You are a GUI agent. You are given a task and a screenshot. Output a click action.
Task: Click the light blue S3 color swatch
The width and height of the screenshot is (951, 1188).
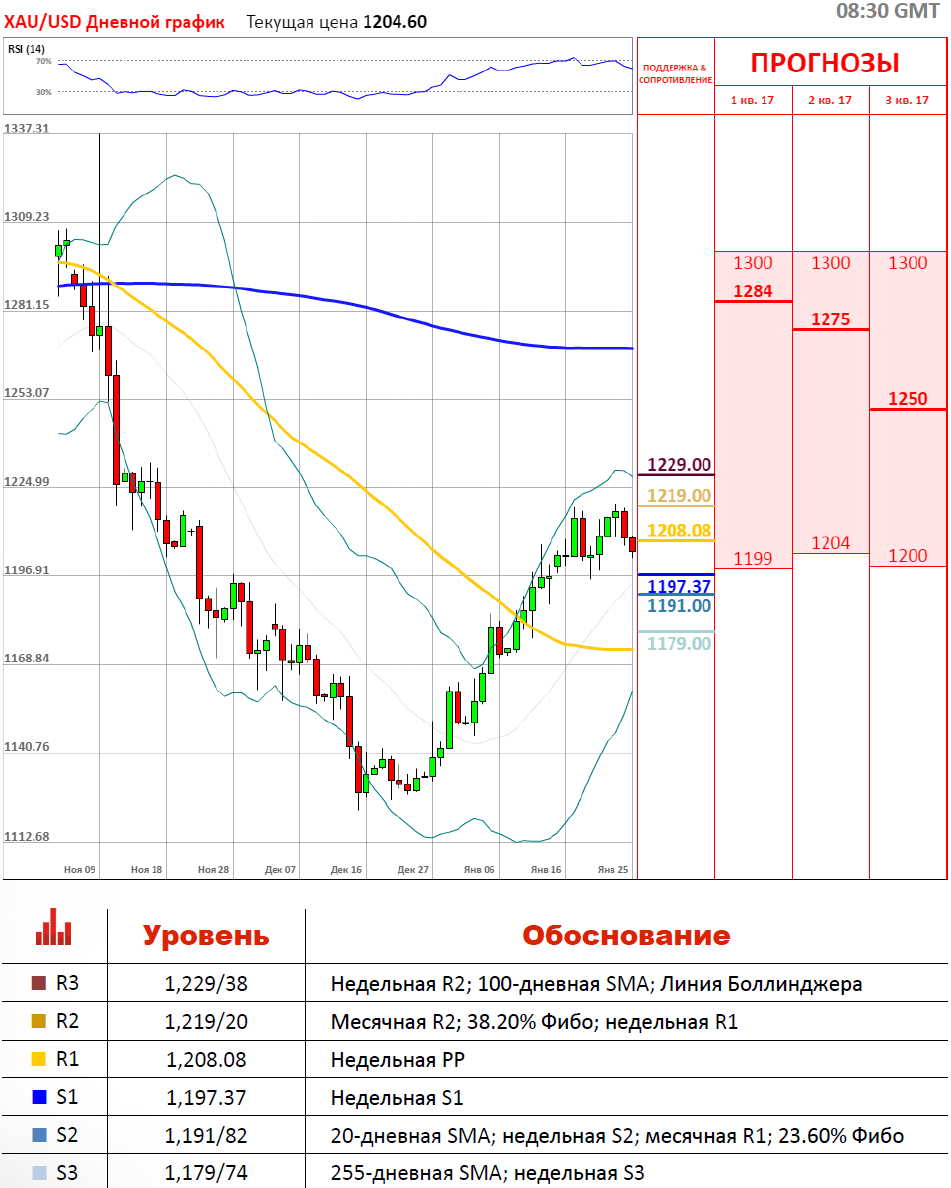pos(40,1173)
